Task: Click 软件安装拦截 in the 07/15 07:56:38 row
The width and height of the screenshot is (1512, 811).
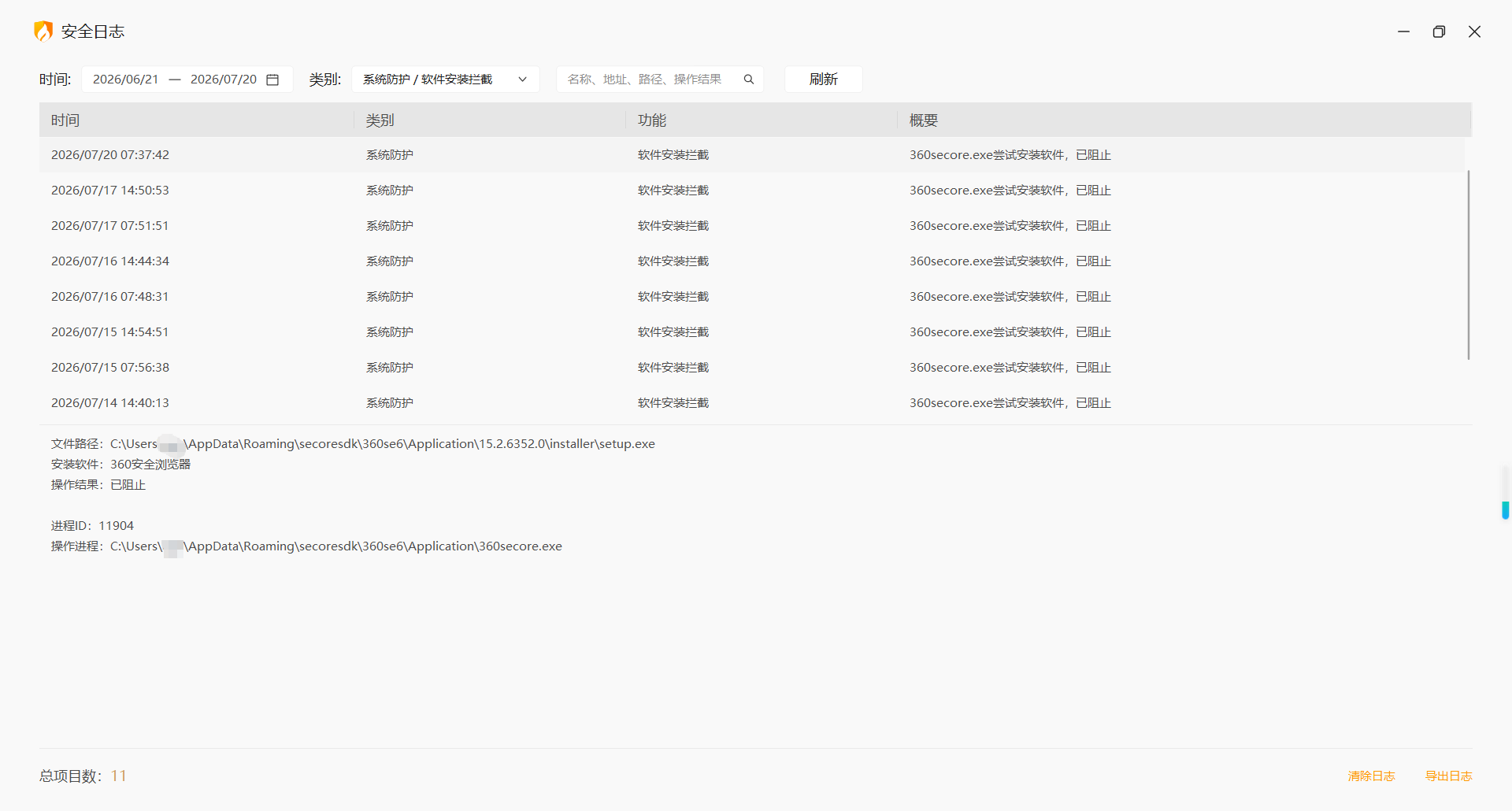Action: (x=673, y=368)
